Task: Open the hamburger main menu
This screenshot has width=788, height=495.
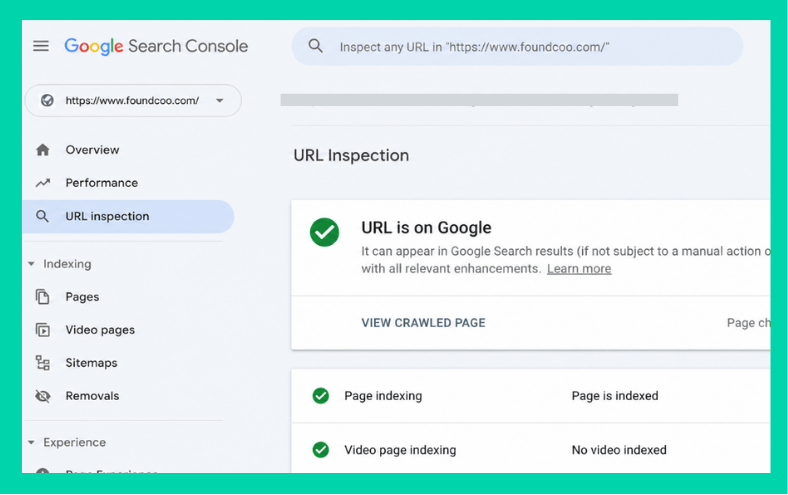Action: [x=41, y=46]
